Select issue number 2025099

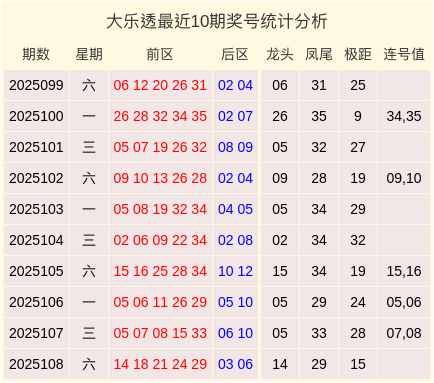pos(36,85)
